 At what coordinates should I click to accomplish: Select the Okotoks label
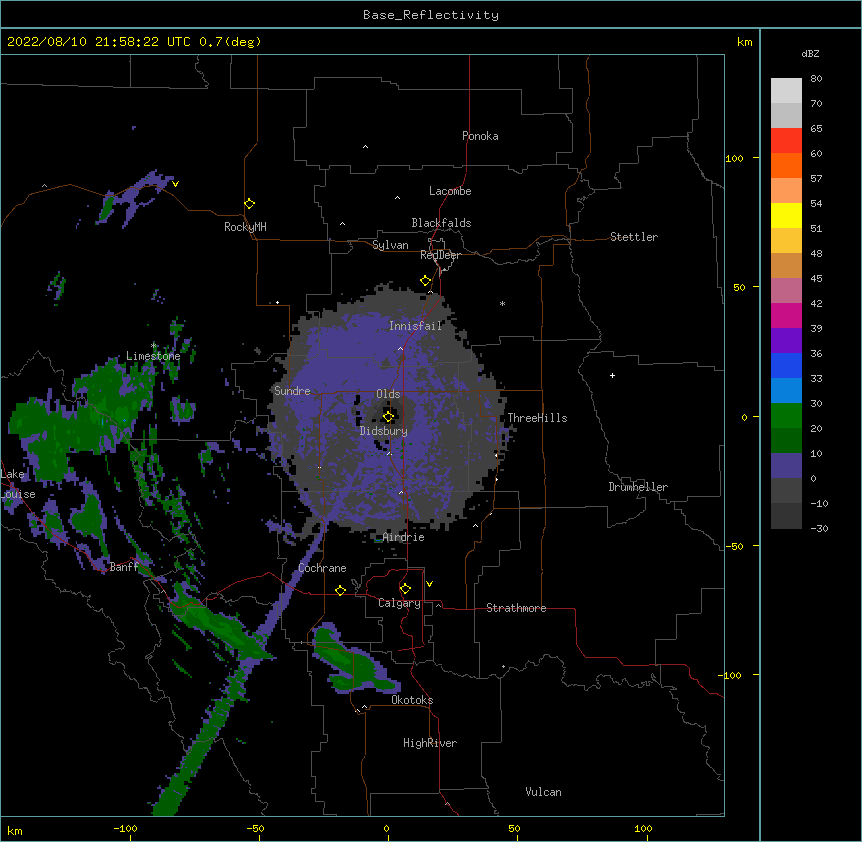pos(412,700)
